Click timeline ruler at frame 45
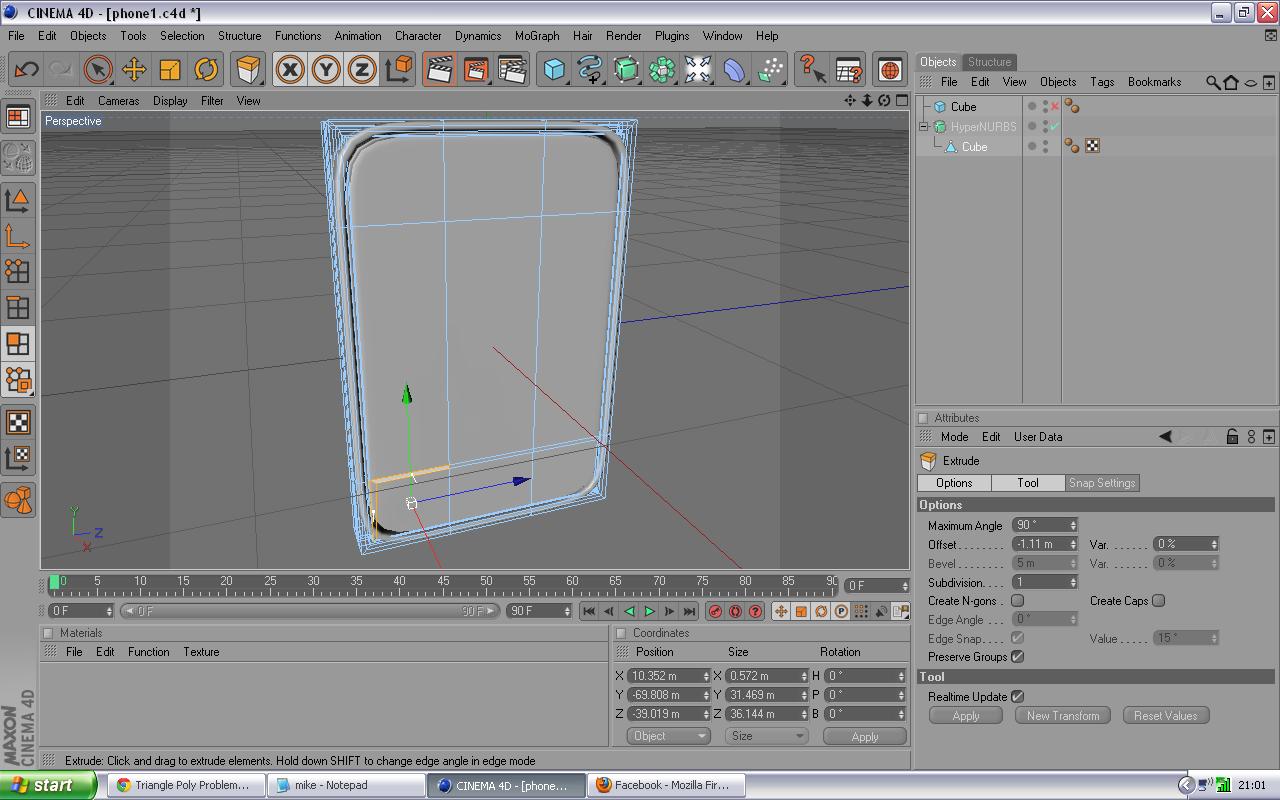Viewport: 1280px width, 800px height. pos(443,583)
